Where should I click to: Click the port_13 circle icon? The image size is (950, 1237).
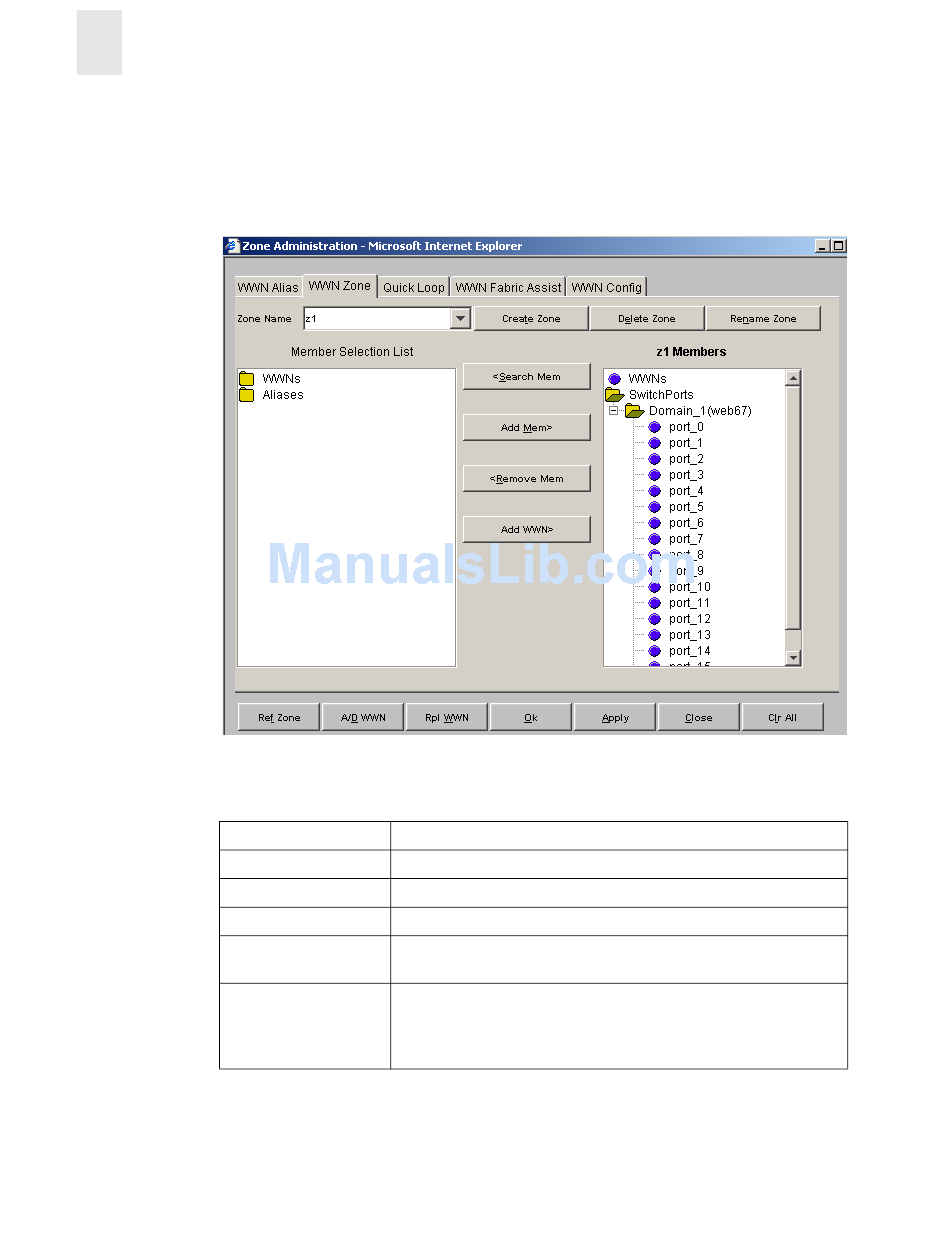655,635
